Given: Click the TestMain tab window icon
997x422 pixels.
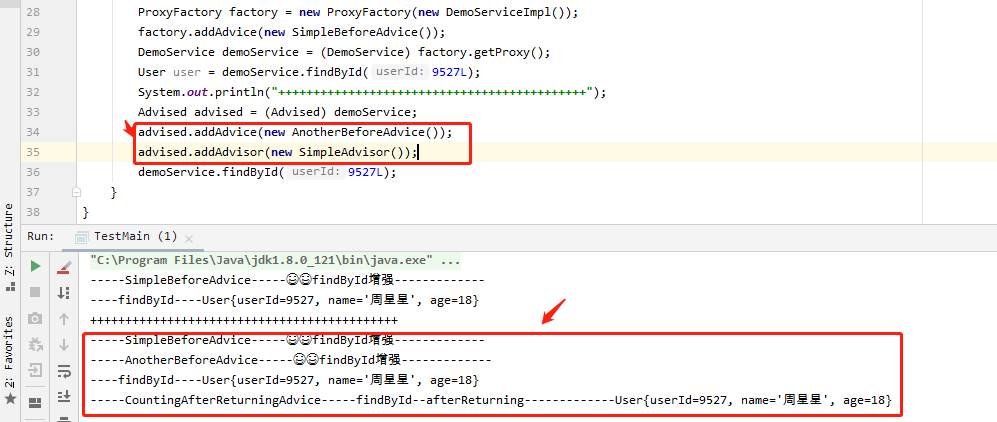Looking at the screenshot, I should (x=81, y=237).
